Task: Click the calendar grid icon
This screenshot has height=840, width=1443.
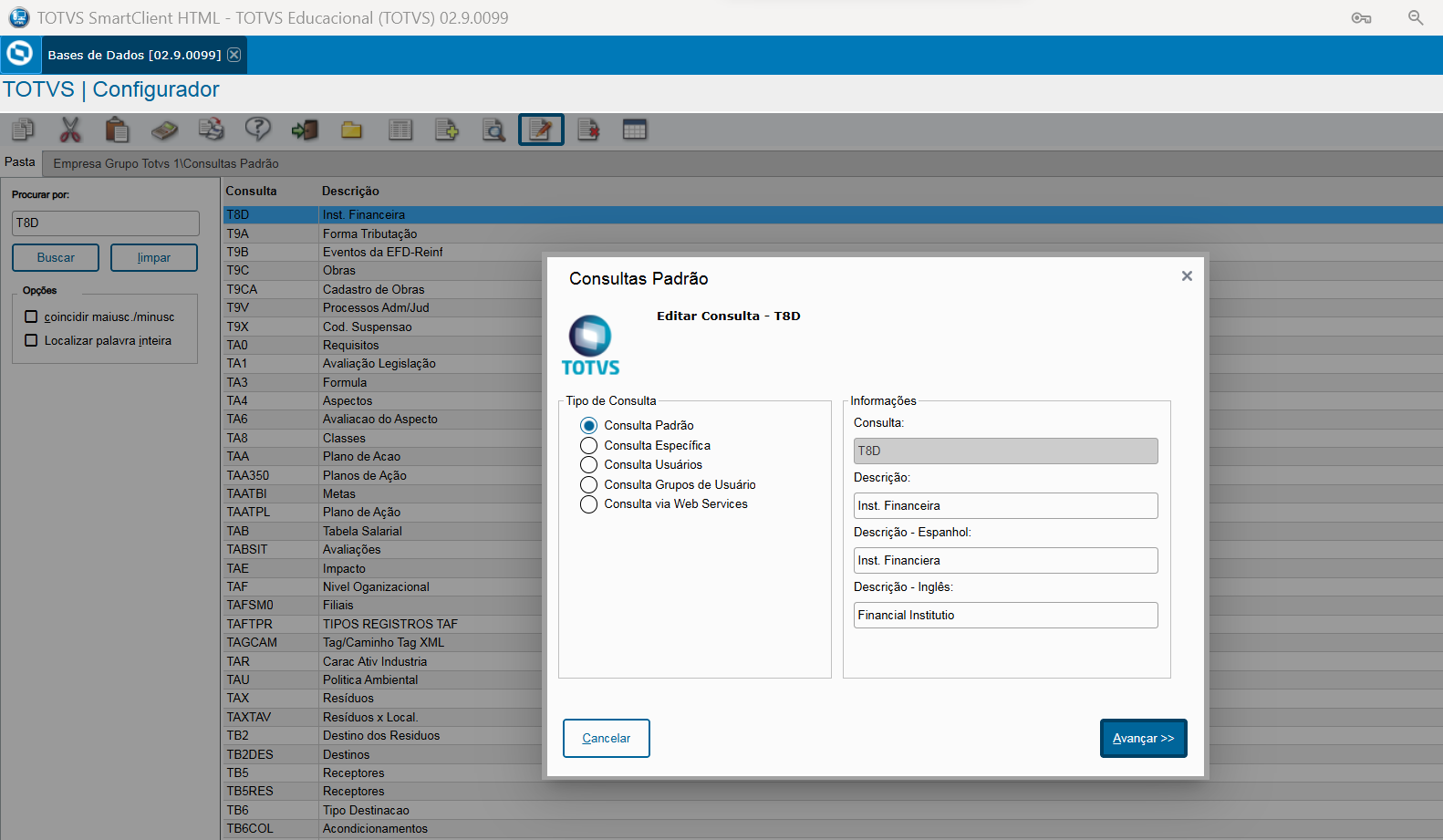Action: [635, 130]
